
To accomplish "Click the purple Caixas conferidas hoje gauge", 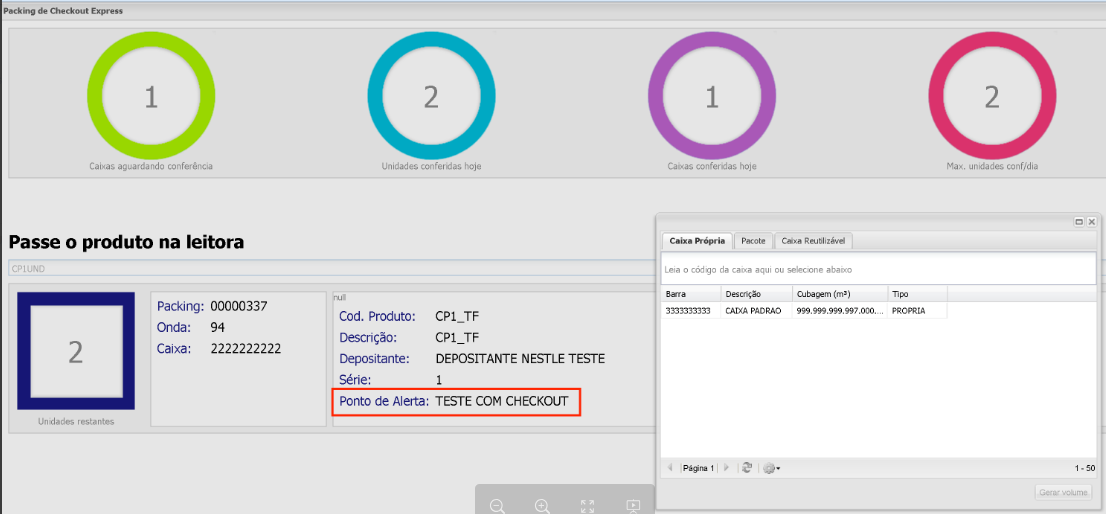I will [712, 95].
